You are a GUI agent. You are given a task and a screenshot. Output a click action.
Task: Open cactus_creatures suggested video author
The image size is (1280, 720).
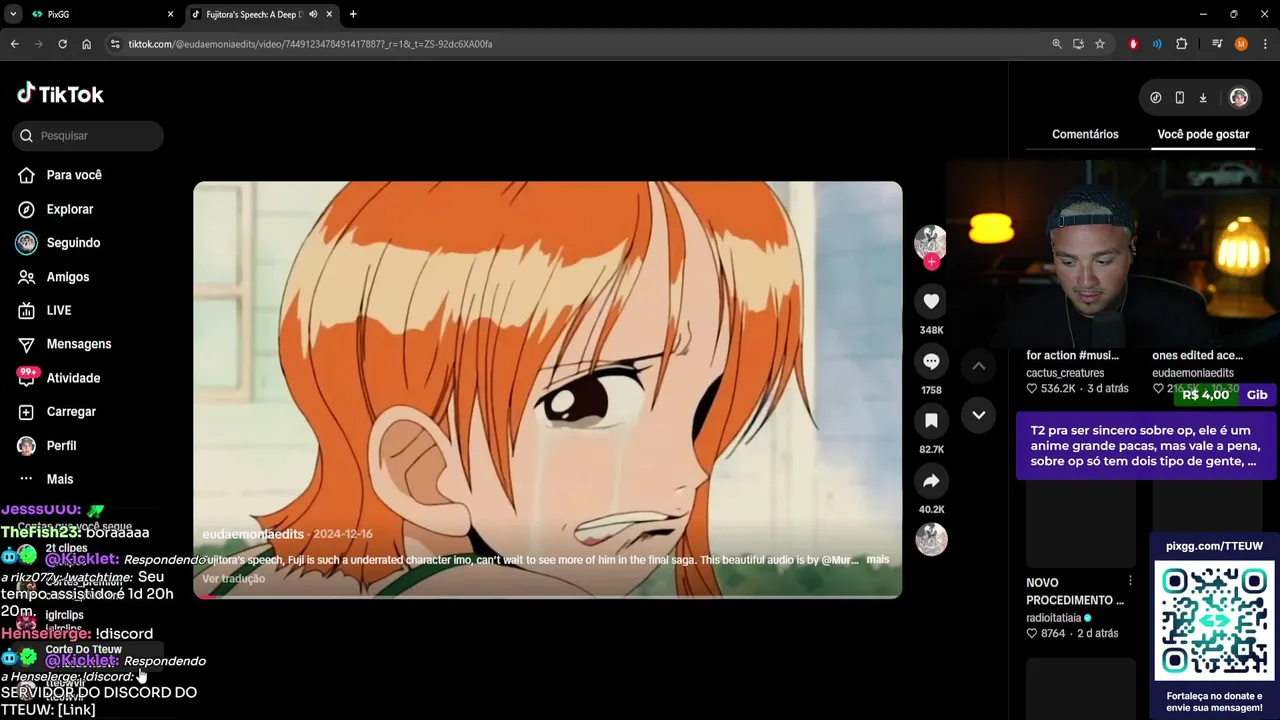[1065, 373]
